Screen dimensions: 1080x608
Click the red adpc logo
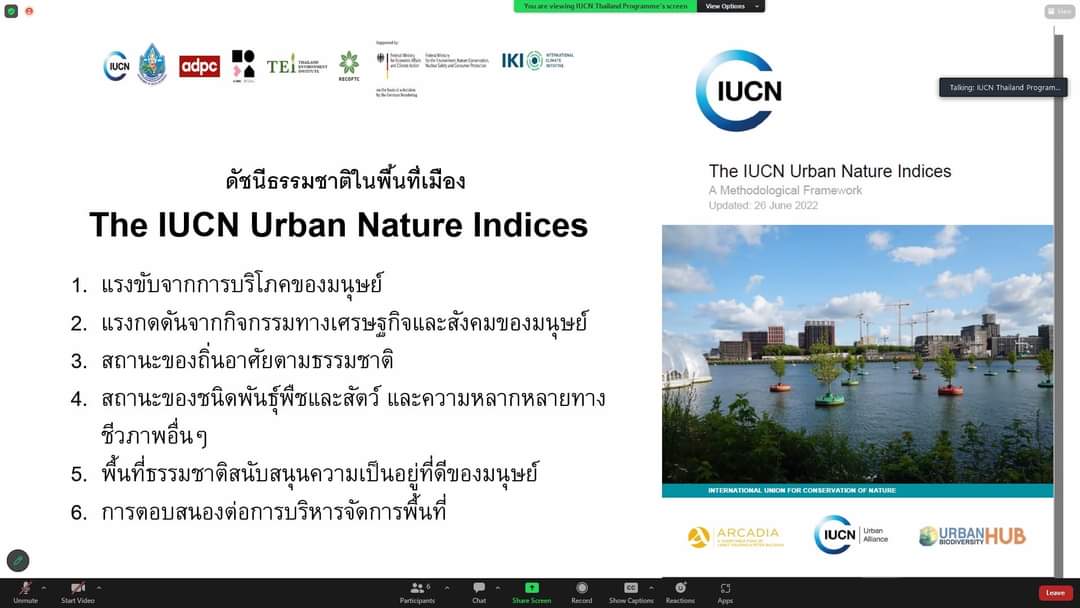coord(200,66)
